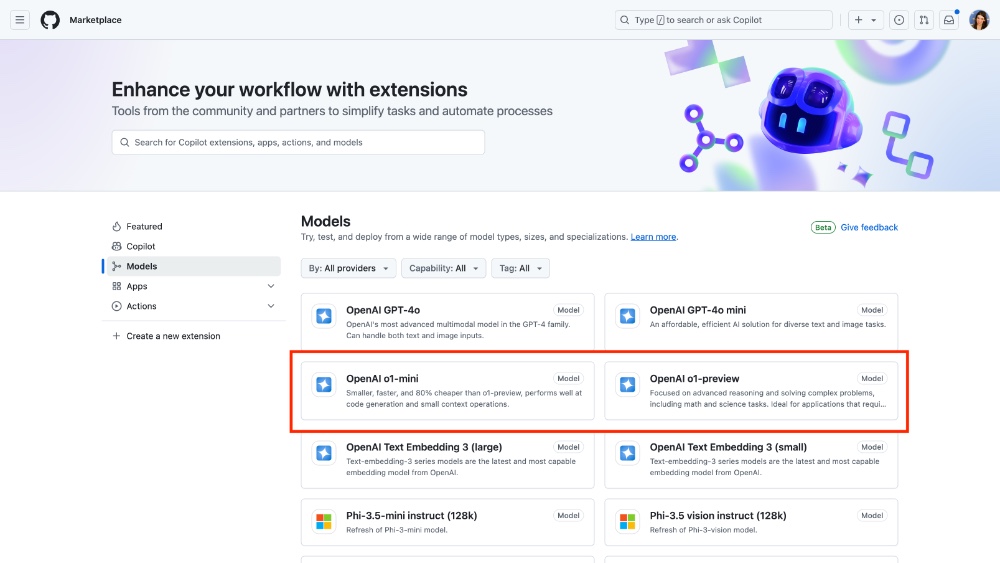1000x563 pixels.
Task: Click the Give feedback link
Action: click(869, 228)
